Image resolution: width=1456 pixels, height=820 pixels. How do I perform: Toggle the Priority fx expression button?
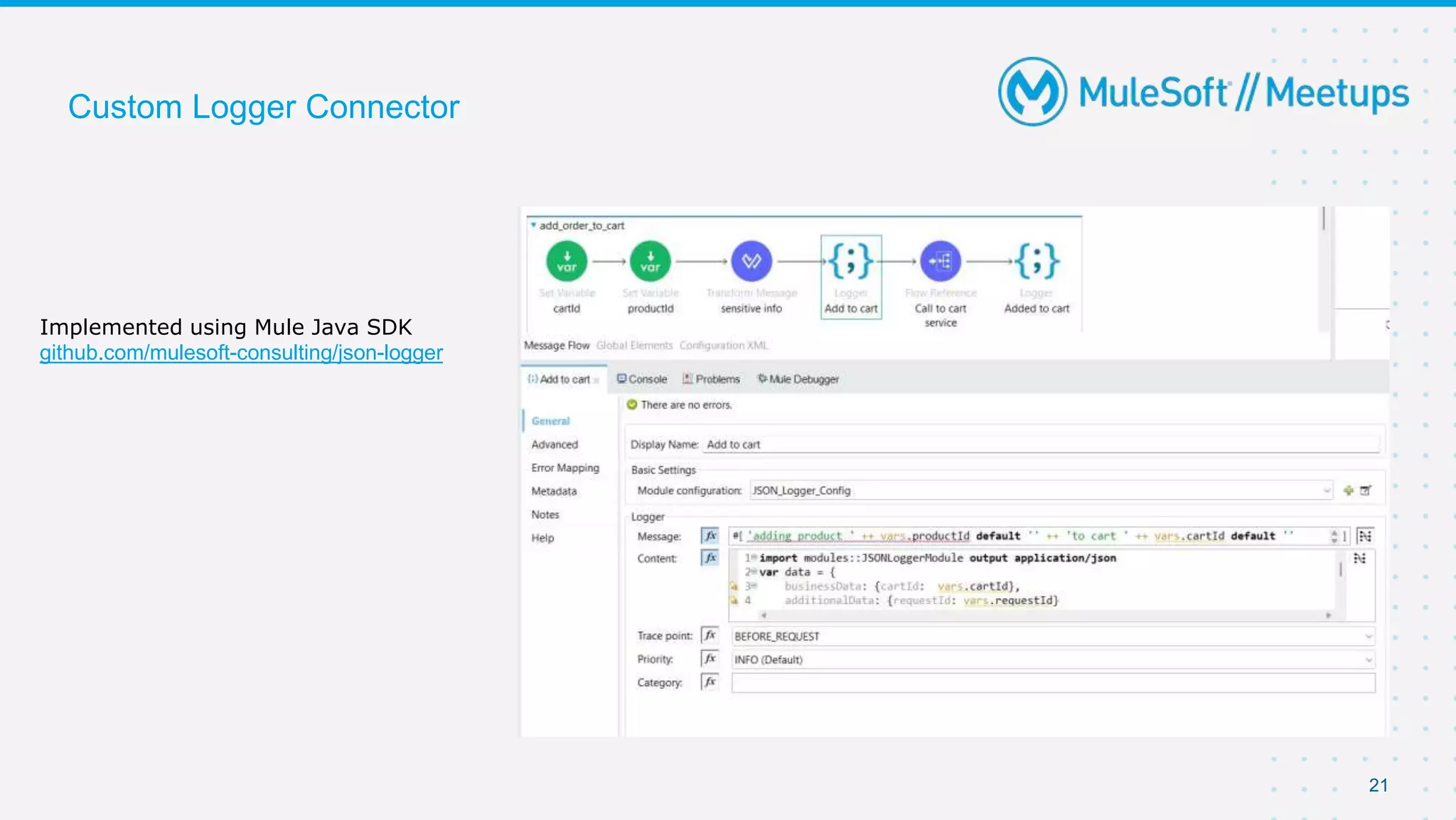click(710, 659)
